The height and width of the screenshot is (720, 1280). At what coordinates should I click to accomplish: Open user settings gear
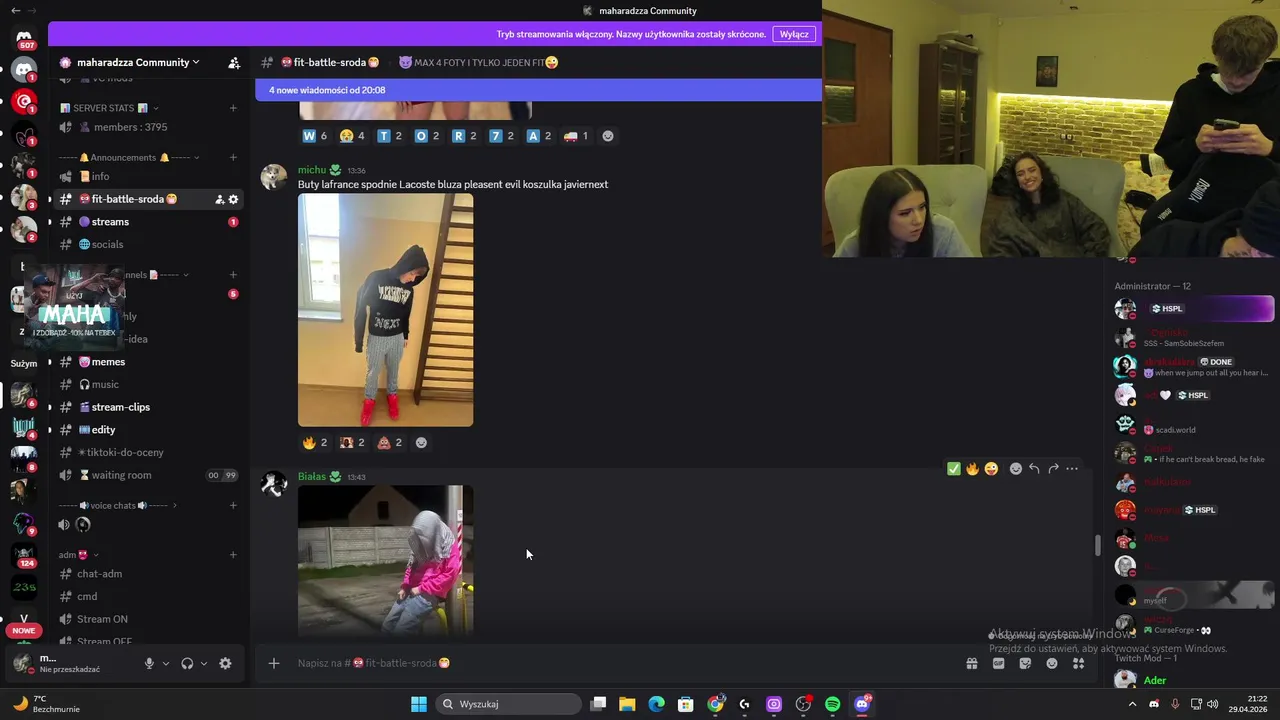coord(225,663)
